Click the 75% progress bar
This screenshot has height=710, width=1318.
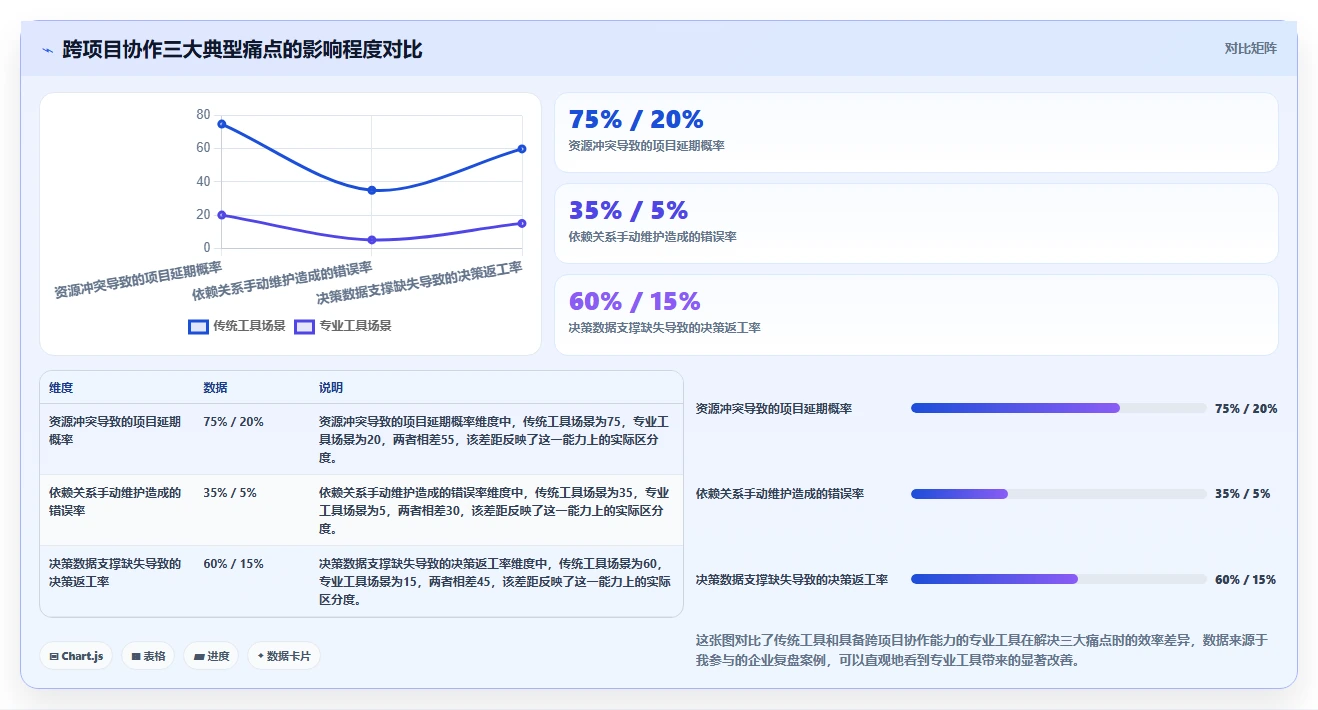[x=1058, y=408]
